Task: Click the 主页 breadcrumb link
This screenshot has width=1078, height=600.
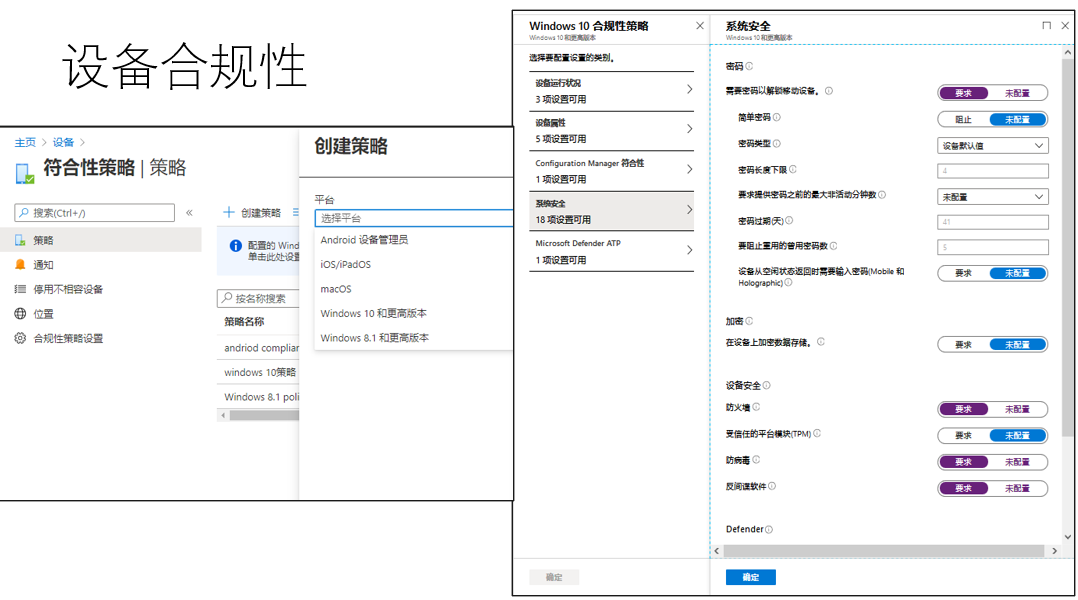Action: [x=25, y=143]
